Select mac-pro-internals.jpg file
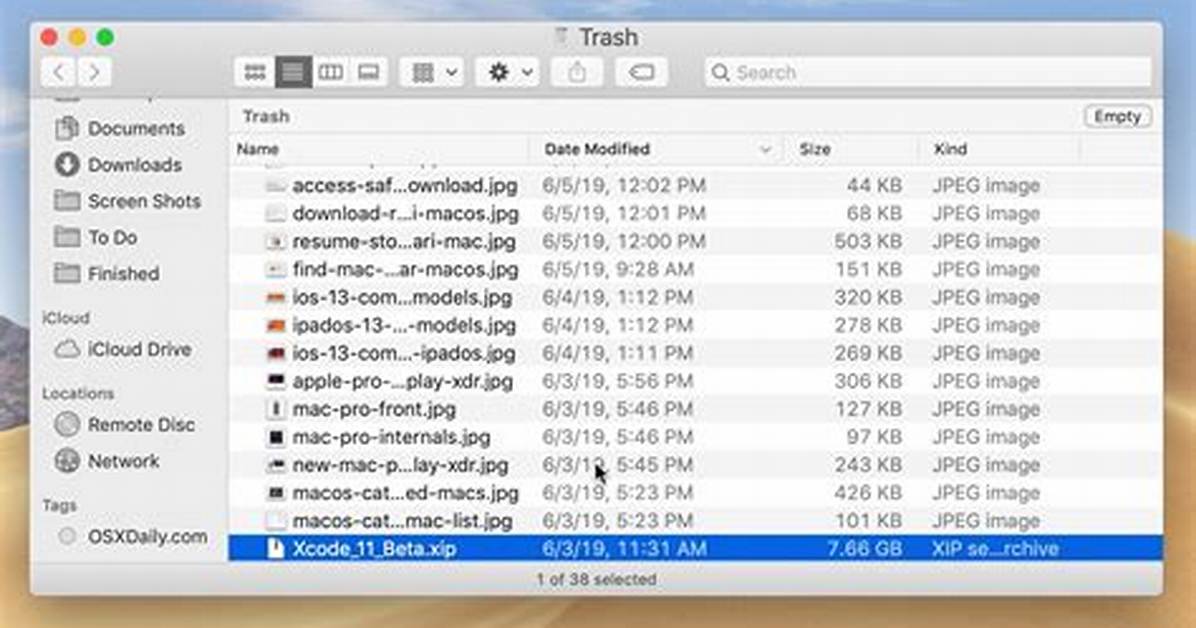1196x628 pixels. (695, 437)
